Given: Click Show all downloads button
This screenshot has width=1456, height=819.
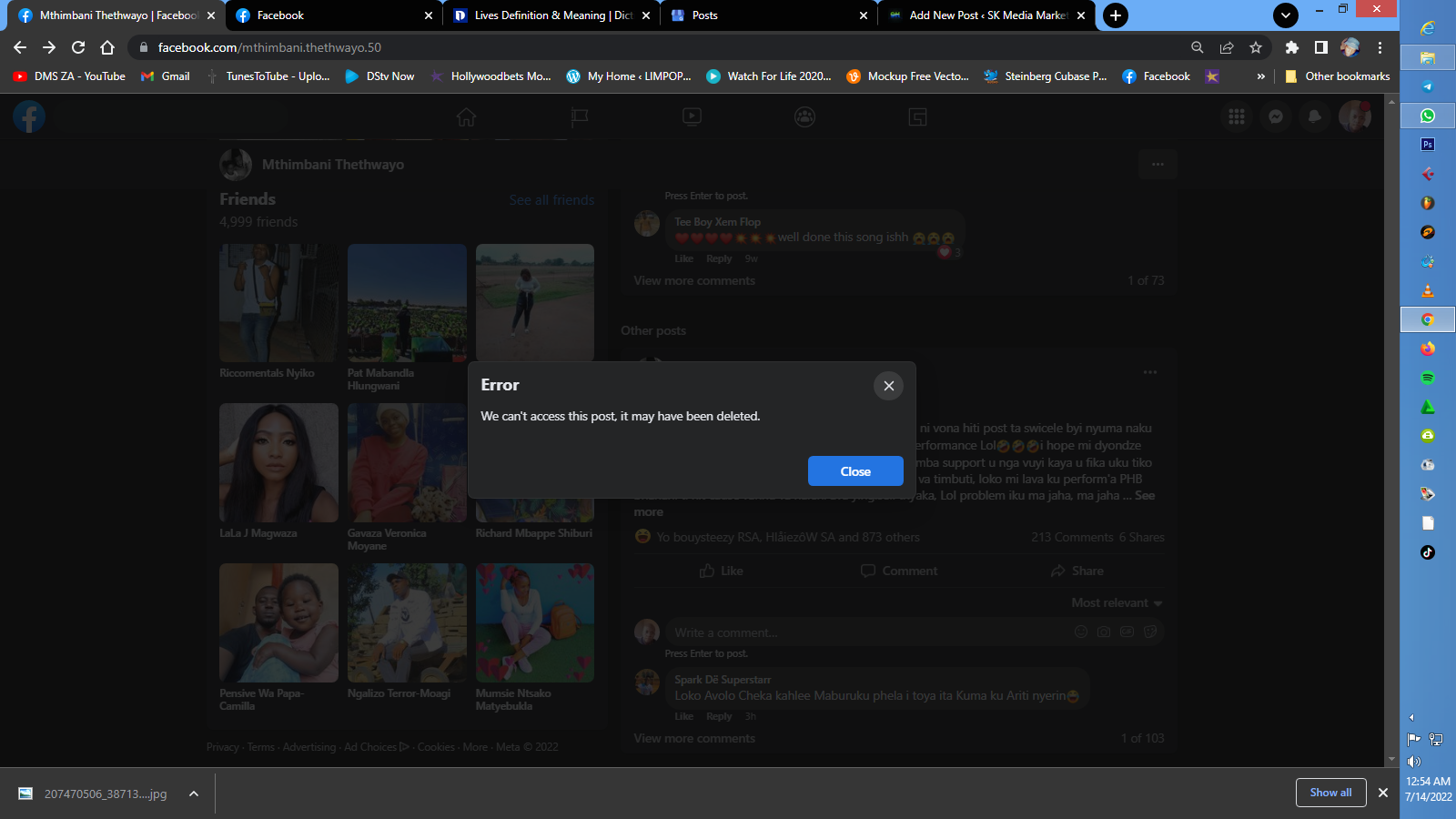Looking at the screenshot, I should (x=1331, y=793).
